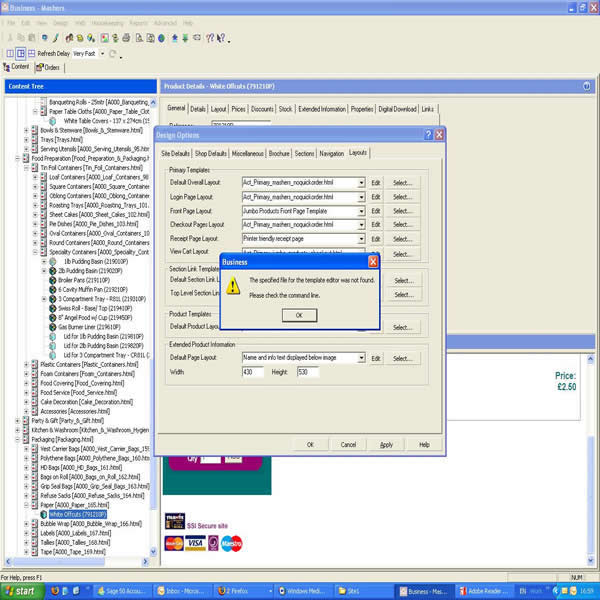Click OK in the Business error message
Image resolution: width=600 pixels, height=600 pixels.
point(298,315)
